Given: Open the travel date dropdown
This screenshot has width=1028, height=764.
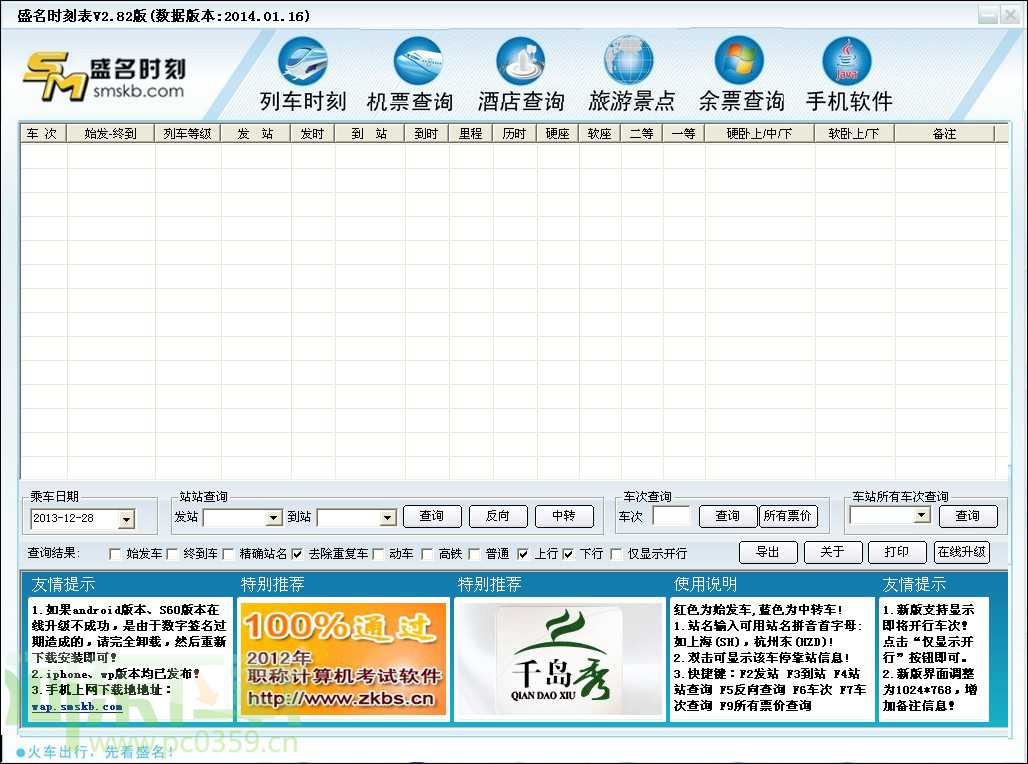Looking at the screenshot, I should [126, 519].
